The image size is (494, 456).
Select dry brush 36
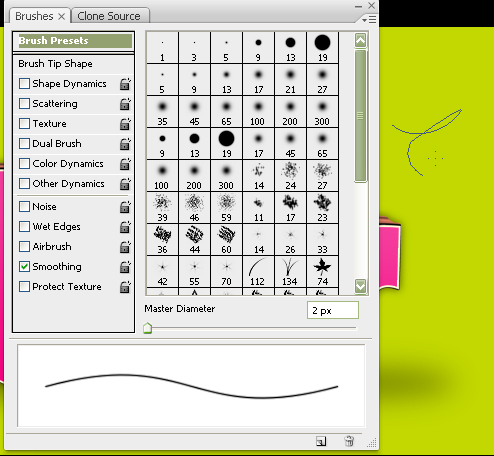pos(162,240)
